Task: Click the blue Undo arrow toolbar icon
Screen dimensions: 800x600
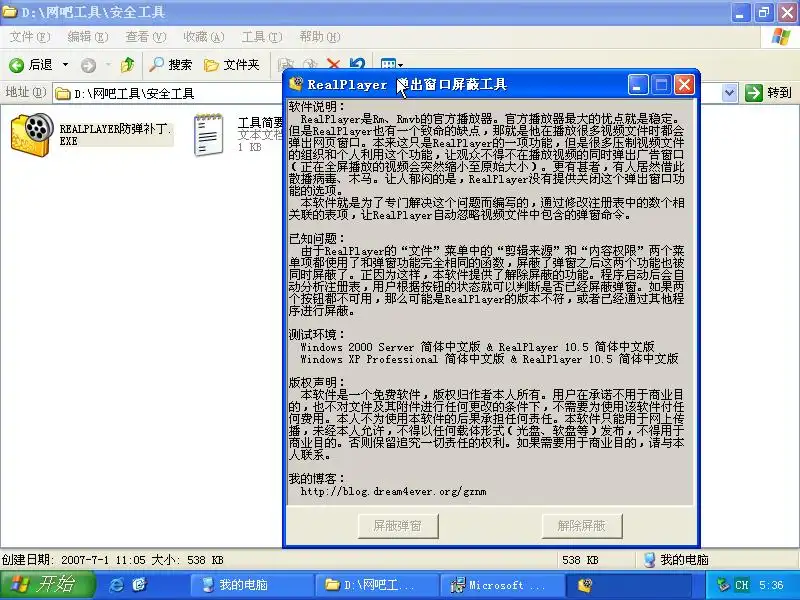Action: 357,63
